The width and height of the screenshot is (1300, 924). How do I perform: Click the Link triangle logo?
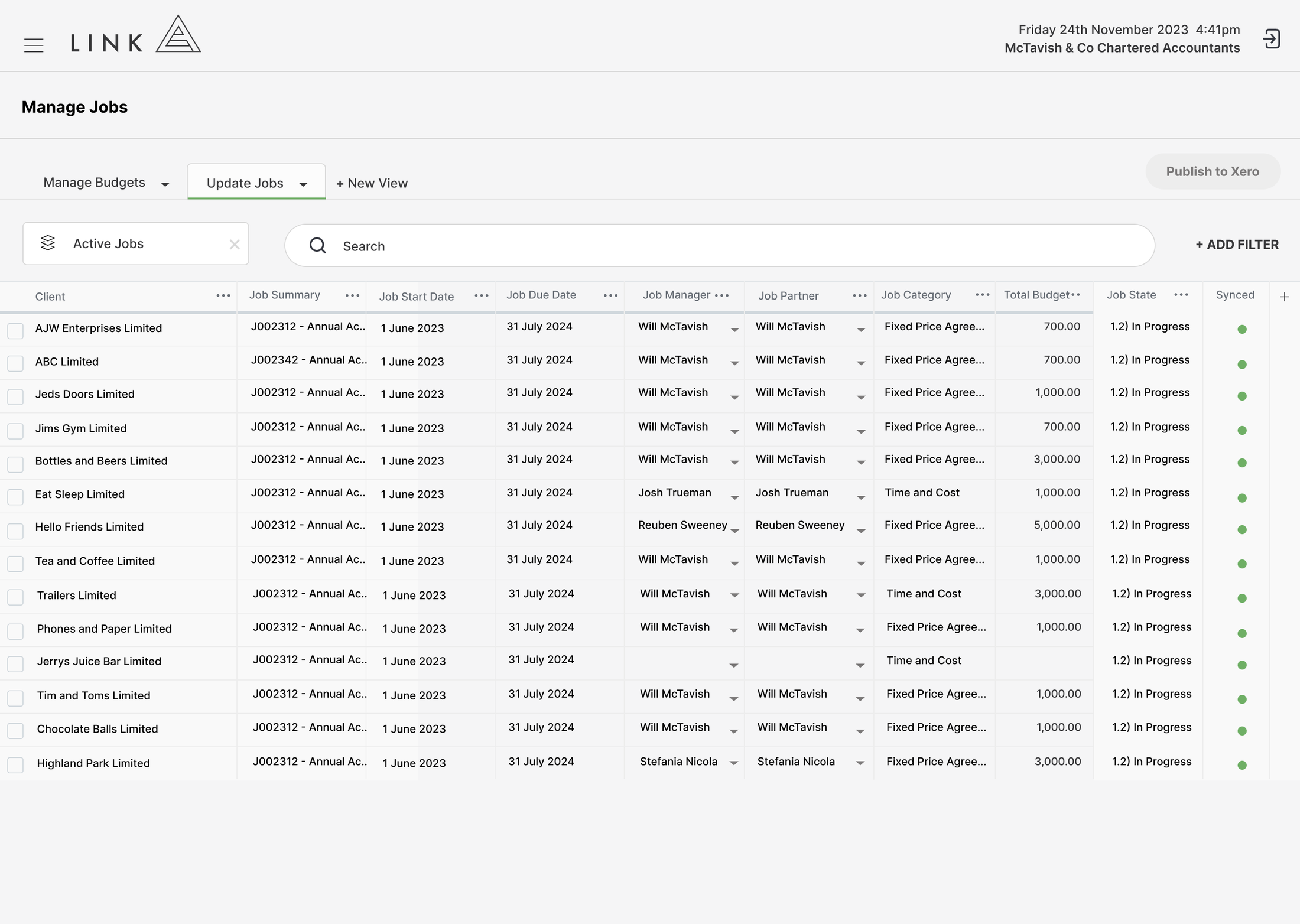pos(178,34)
